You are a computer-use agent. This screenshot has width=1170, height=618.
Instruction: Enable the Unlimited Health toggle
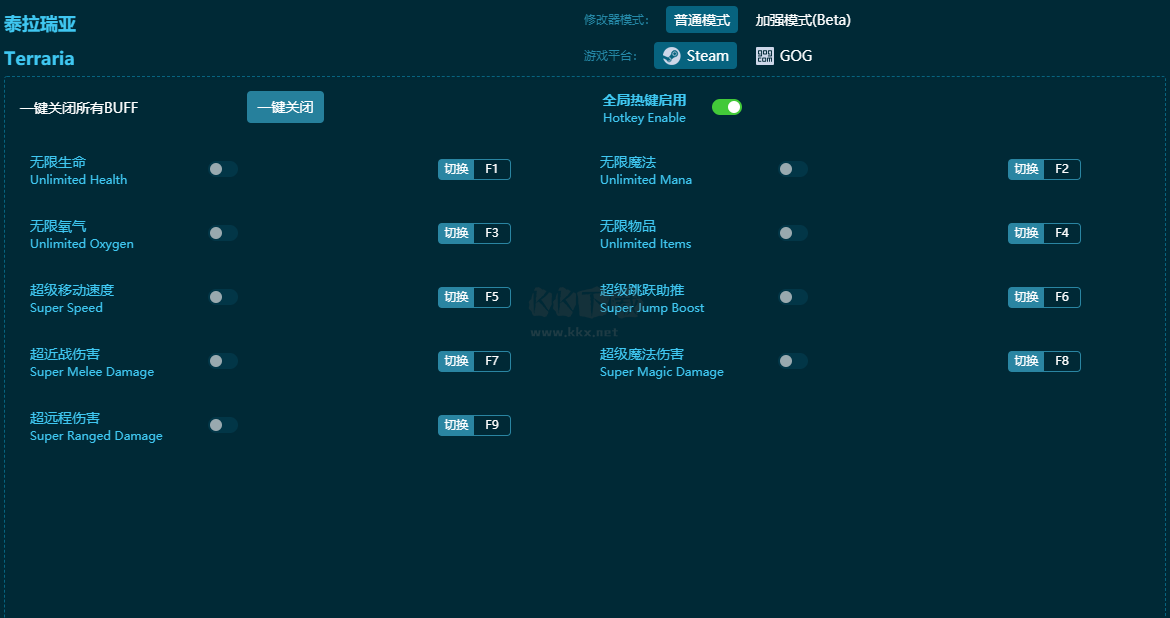pos(223,169)
